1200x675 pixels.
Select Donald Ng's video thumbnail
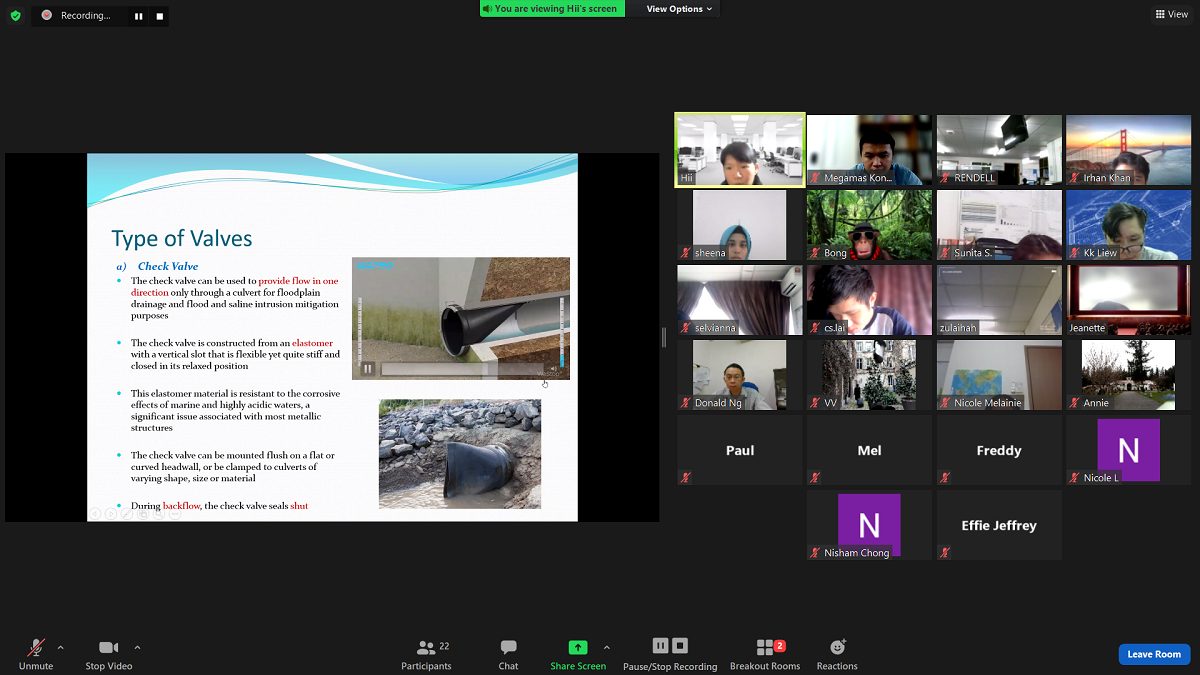tap(740, 375)
